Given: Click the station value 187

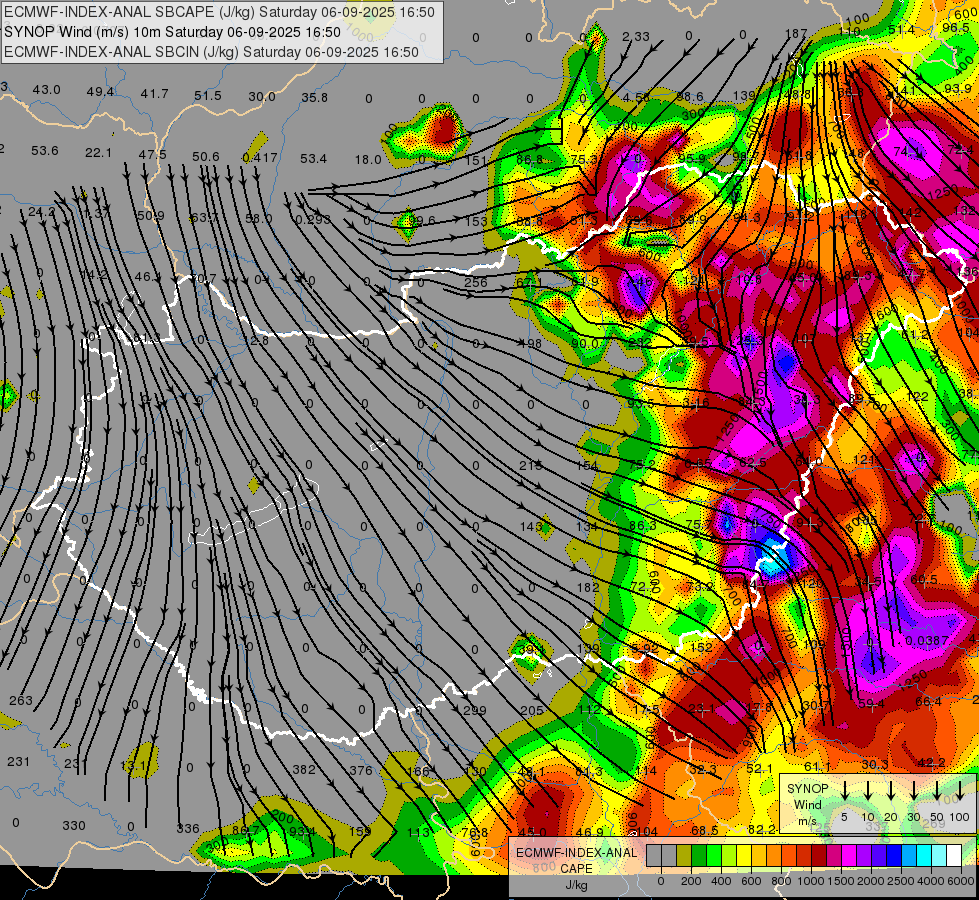Looking at the screenshot, I should [796, 34].
